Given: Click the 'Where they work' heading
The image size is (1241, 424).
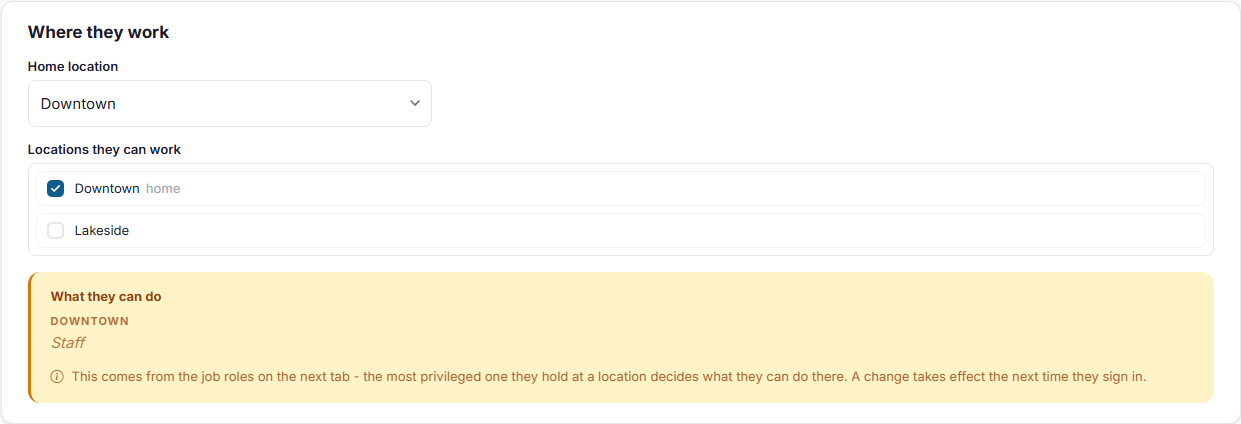Looking at the screenshot, I should point(99,32).
